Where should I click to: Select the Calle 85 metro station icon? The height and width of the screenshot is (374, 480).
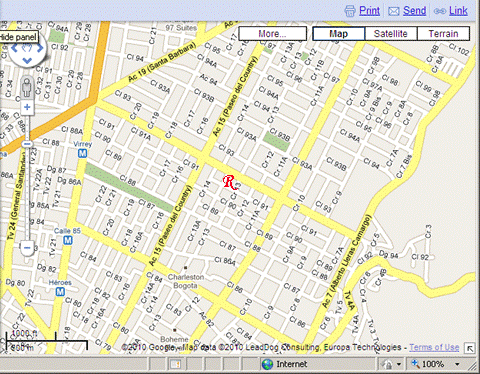click(x=68, y=240)
